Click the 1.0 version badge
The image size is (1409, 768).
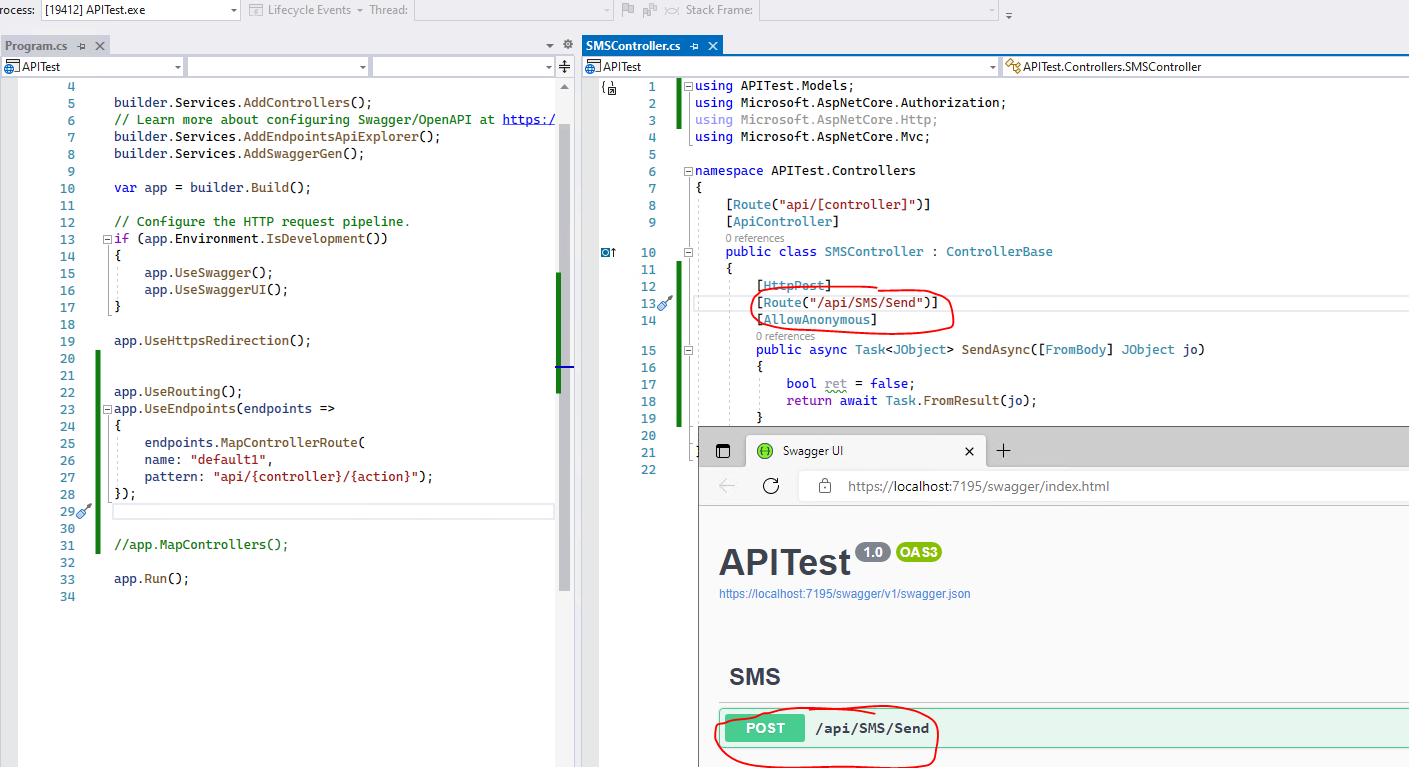(873, 552)
